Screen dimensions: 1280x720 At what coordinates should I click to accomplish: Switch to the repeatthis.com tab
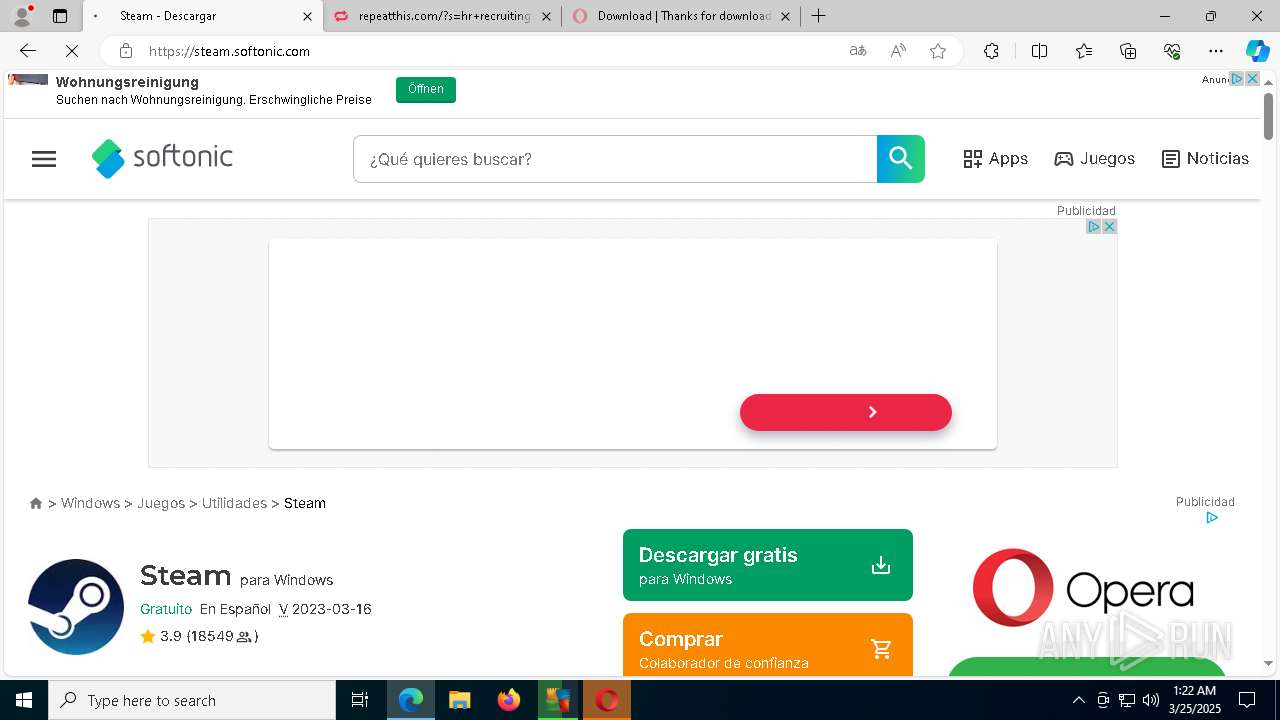click(443, 16)
